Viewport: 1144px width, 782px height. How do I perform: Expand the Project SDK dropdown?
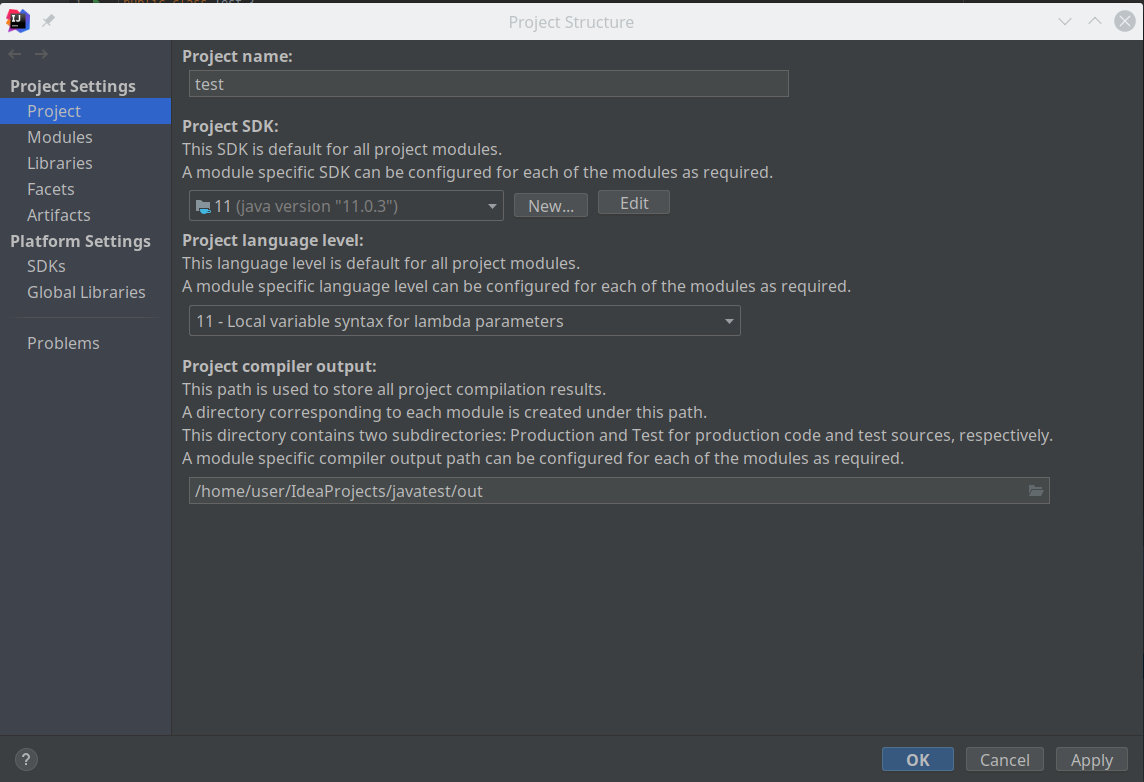tap(346, 206)
